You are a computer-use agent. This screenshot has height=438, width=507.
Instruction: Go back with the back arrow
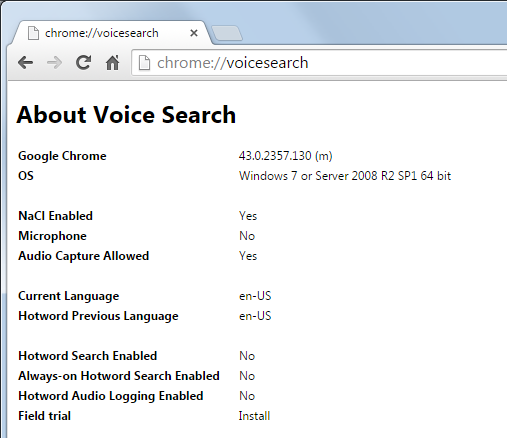[x=26, y=62]
